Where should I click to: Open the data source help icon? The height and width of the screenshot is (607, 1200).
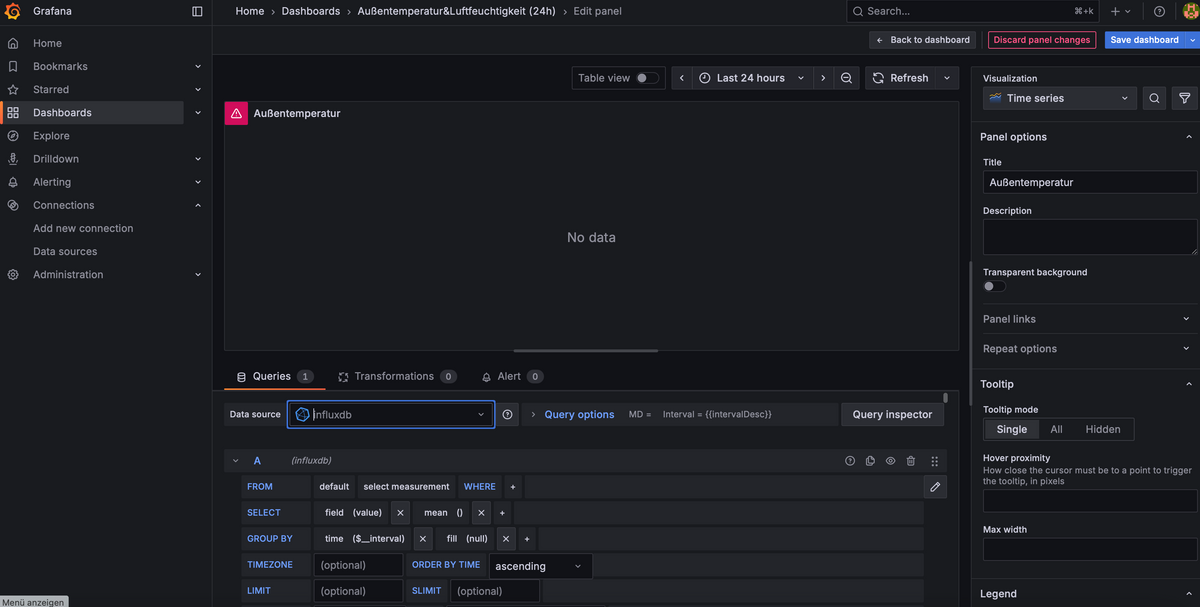tap(508, 414)
